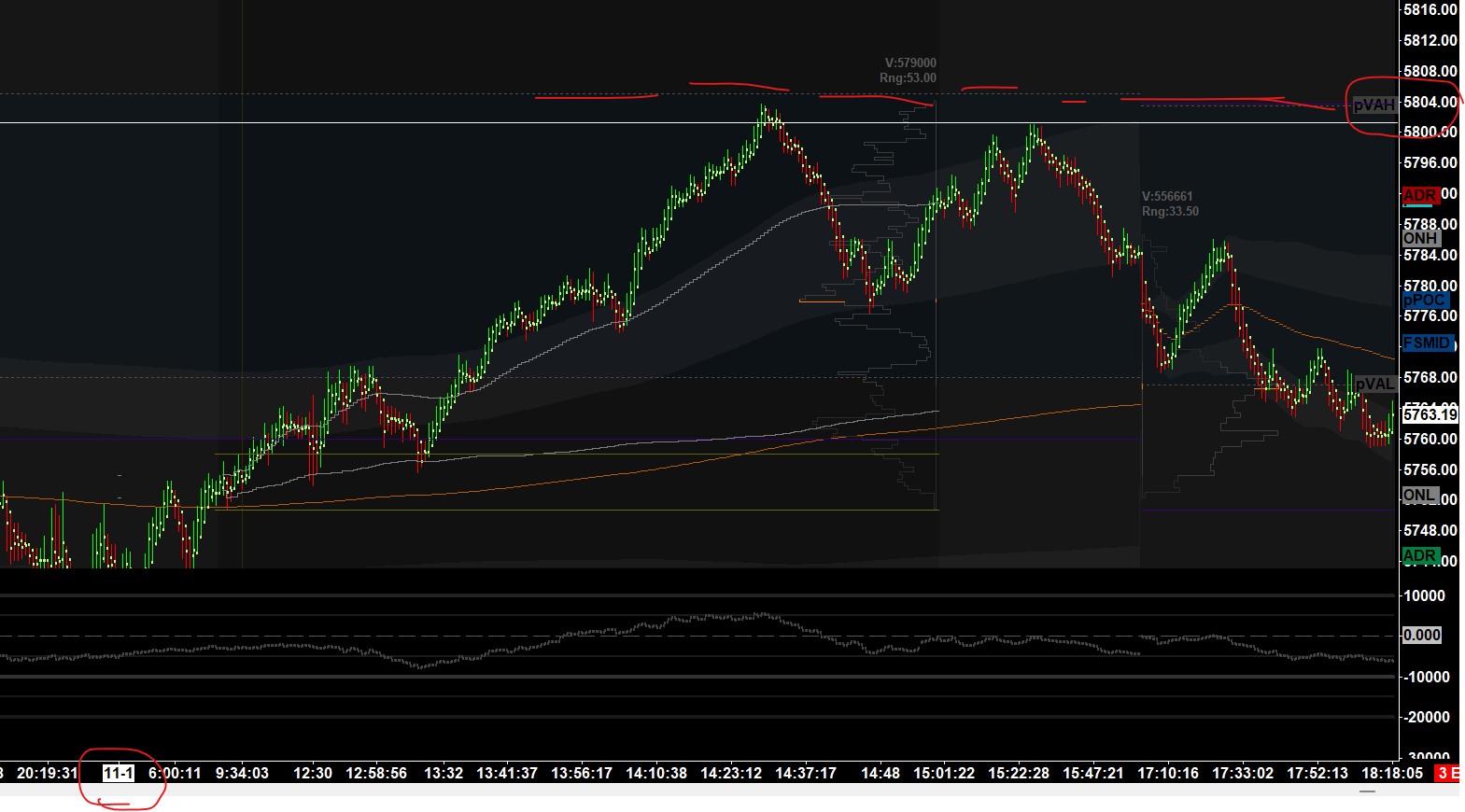The height and width of the screenshot is (812, 1465).
Task: Select the green ADR low label
Action: [x=1420, y=556]
